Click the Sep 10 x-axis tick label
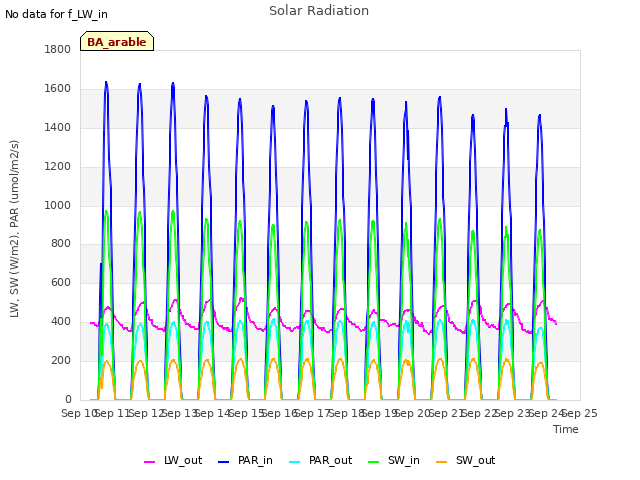 click(x=79, y=413)
